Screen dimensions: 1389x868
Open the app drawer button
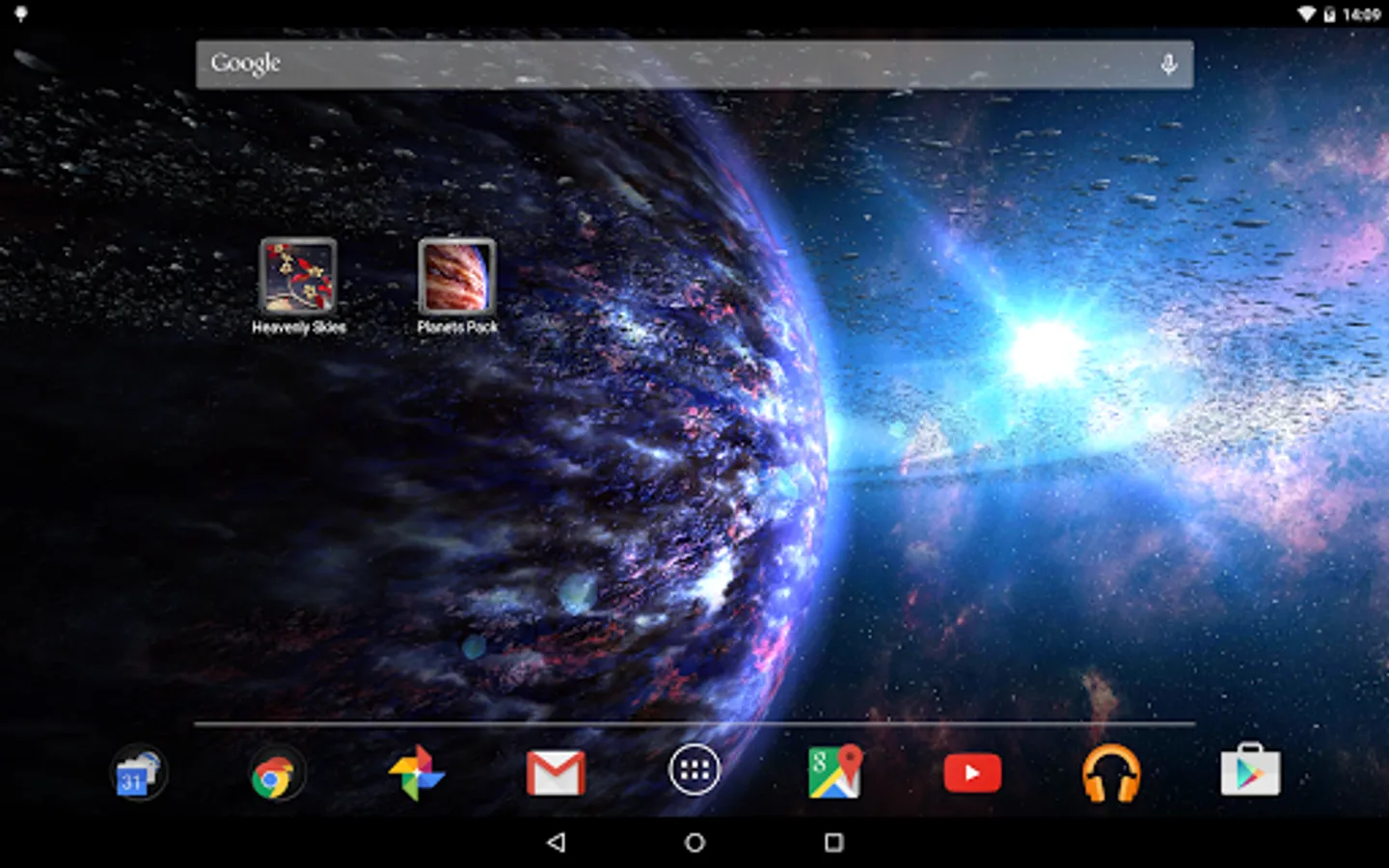[694, 770]
